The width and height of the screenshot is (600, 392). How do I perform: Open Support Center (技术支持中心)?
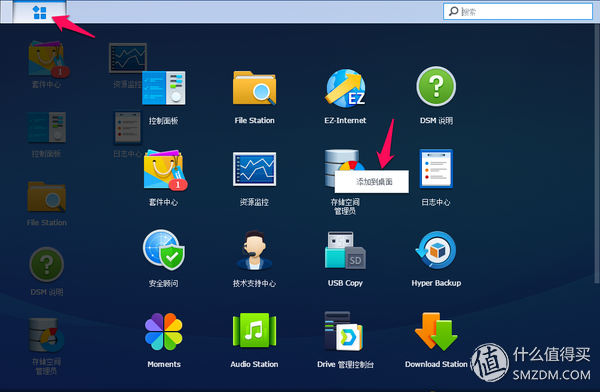(254, 250)
